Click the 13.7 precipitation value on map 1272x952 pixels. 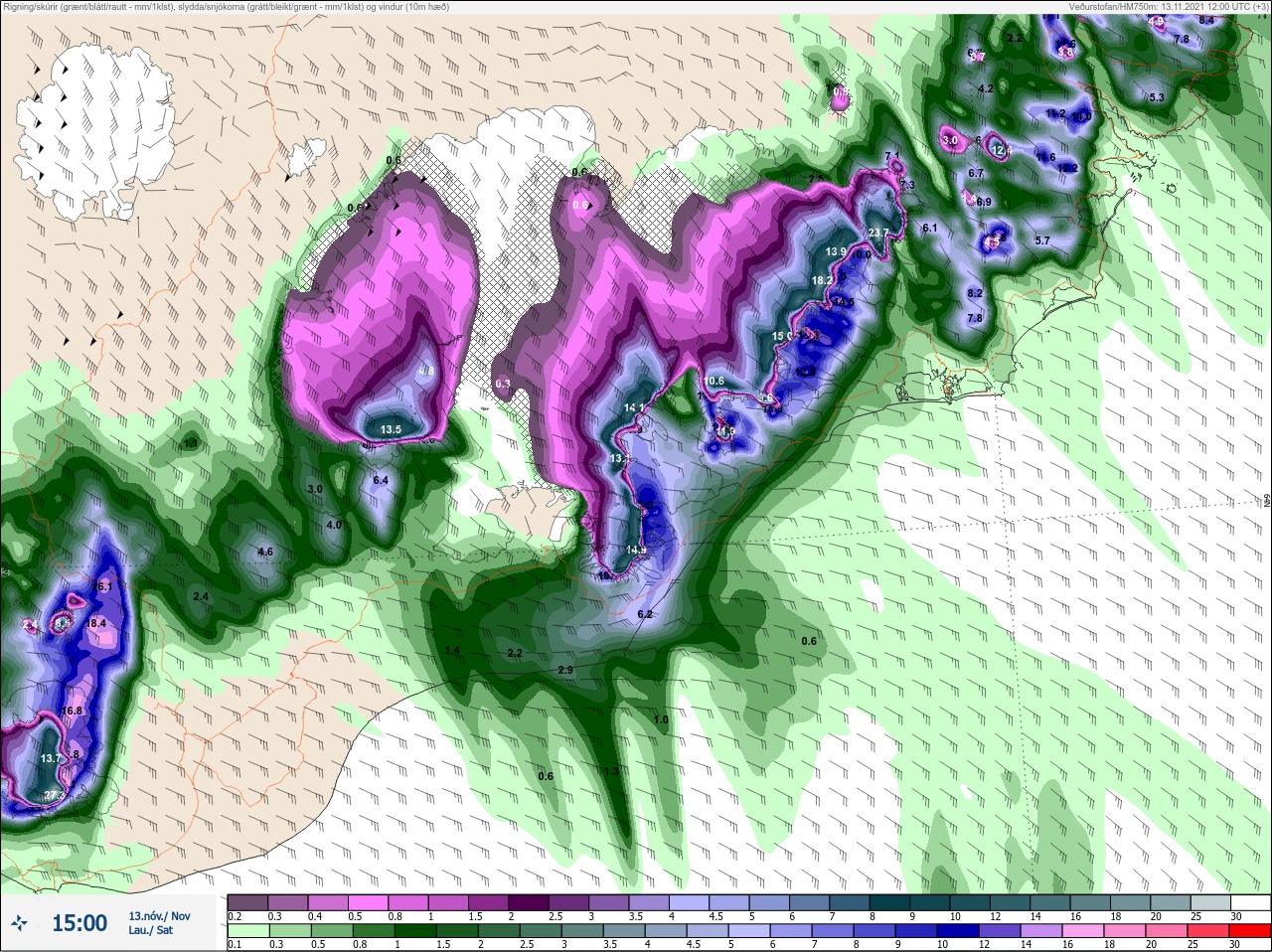pos(51,758)
